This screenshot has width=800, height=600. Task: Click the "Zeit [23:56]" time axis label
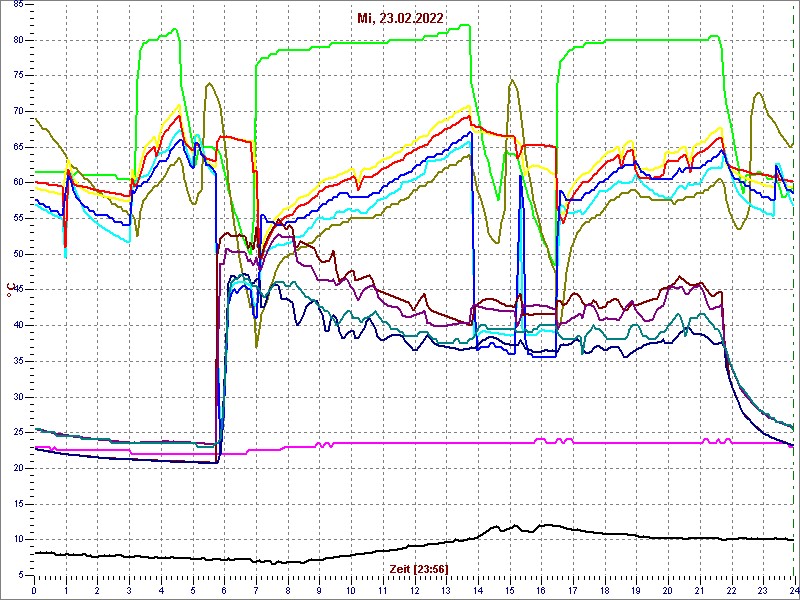click(419, 569)
